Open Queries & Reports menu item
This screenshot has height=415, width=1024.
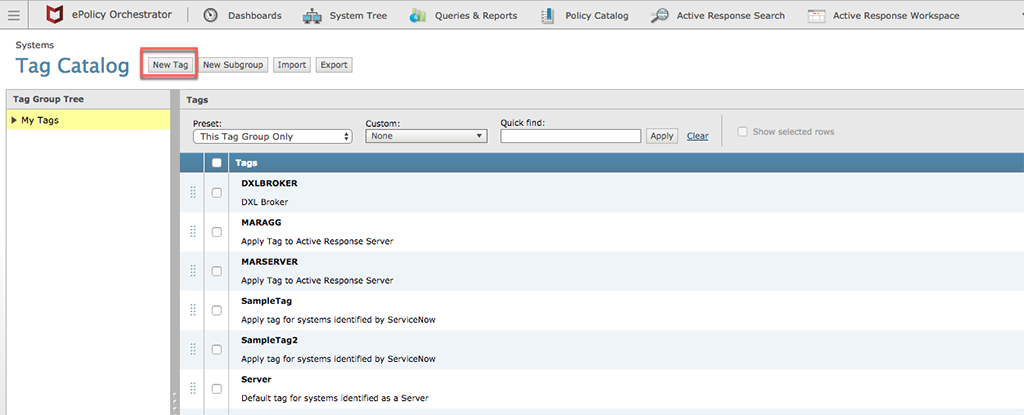pyautogui.click(x=476, y=16)
